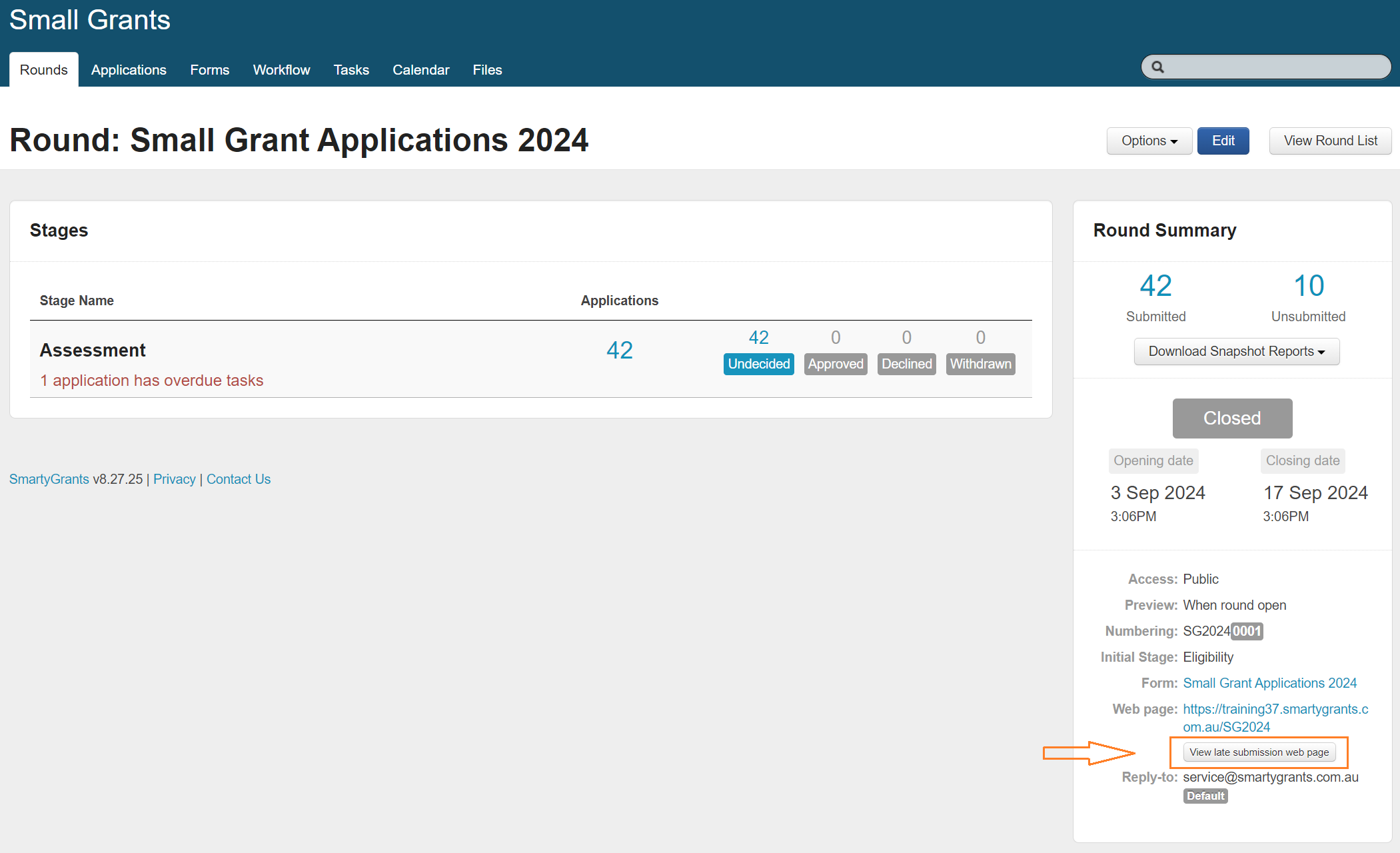The image size is (1400, 853).
Task: Select the Calendar tab
Action: coord(420,70)
